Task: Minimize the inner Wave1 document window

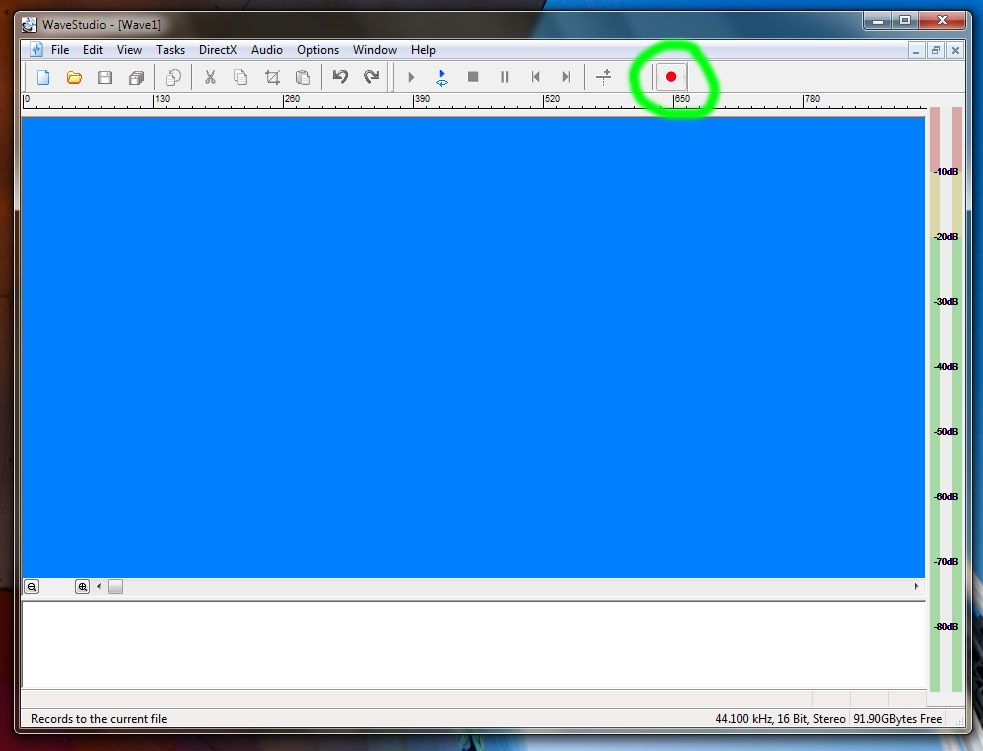Action: [x=916, y=50]
